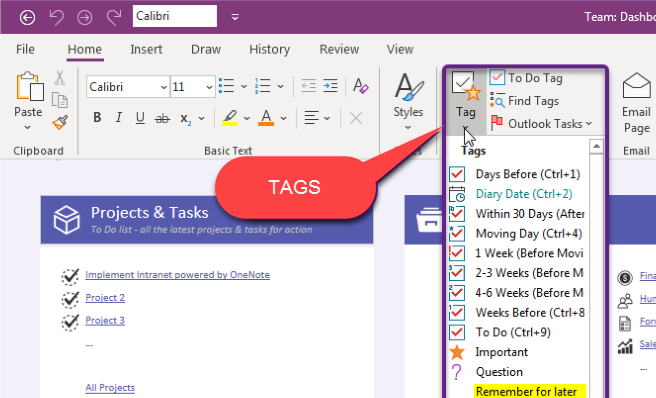Viewport: 656px width, 398px height.
Task: Expand the numbering style arrow
Action: pos(280,87)
